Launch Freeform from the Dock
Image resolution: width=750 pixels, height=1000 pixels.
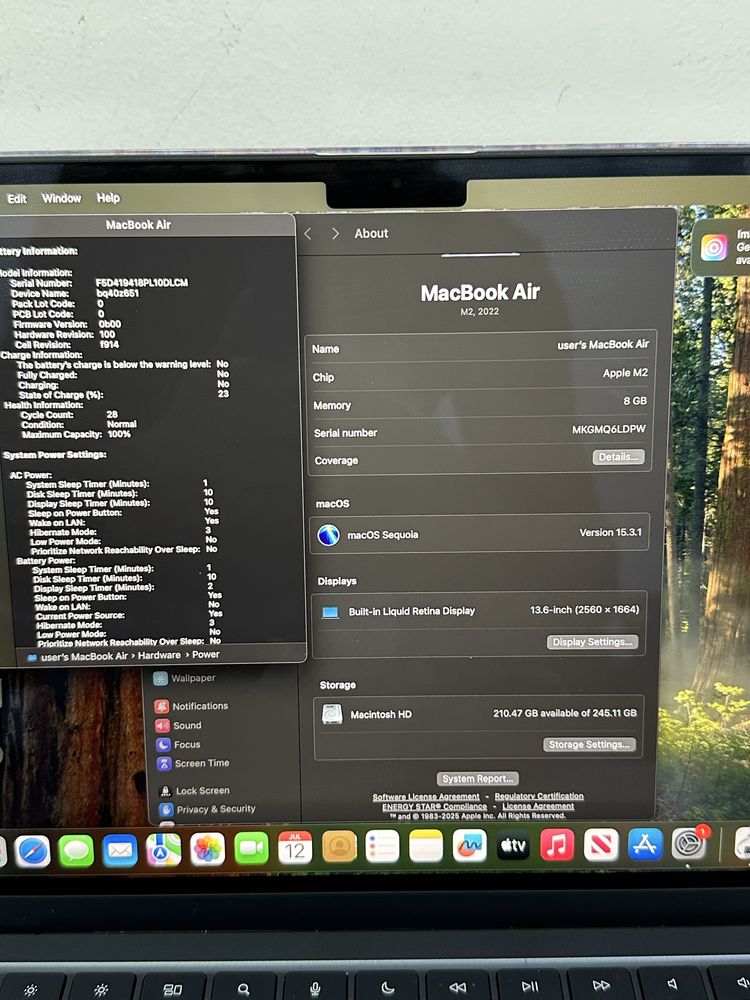pyautogui.click(x=470, y=846)
